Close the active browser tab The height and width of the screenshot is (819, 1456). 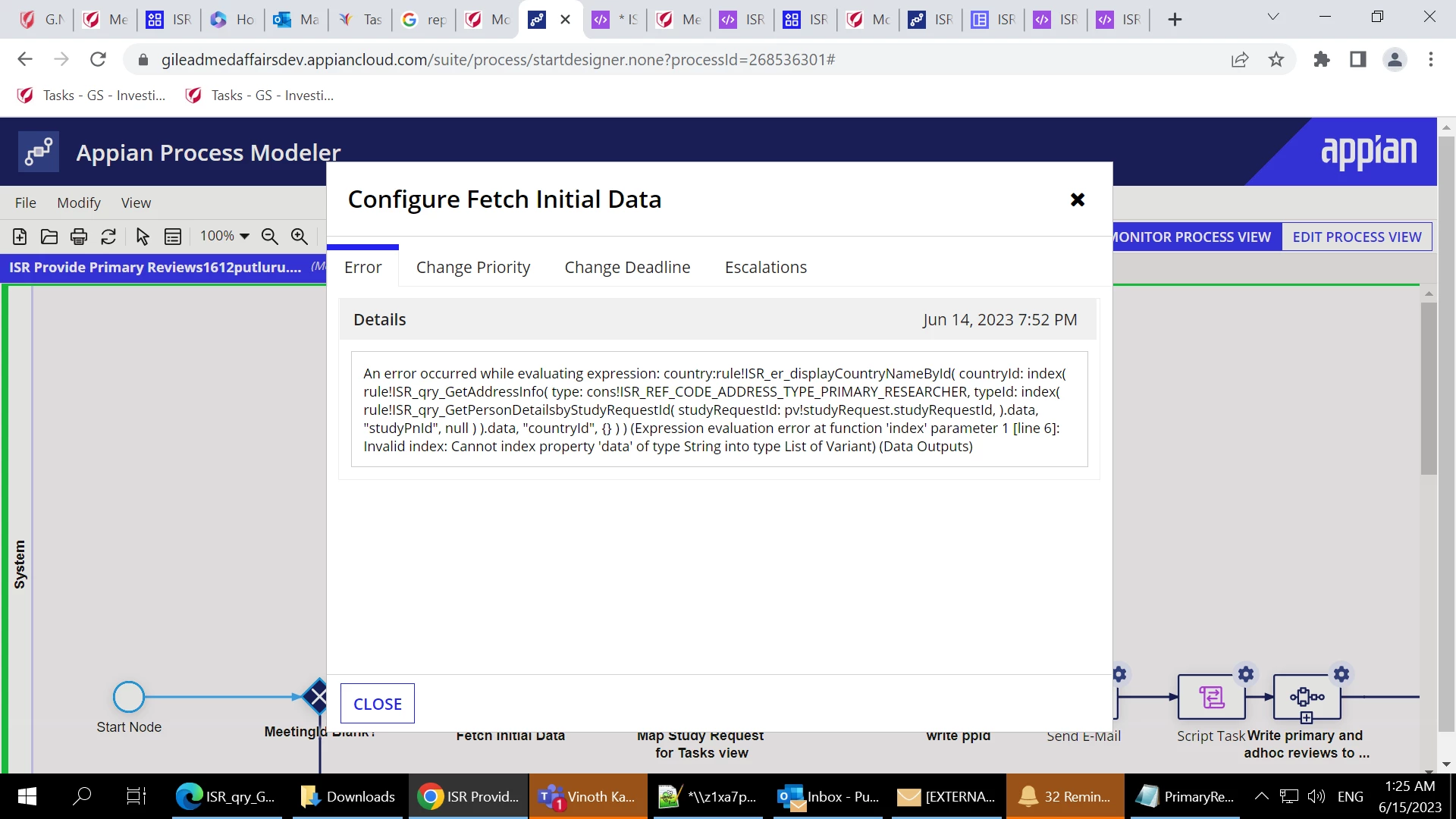(565, 20)
